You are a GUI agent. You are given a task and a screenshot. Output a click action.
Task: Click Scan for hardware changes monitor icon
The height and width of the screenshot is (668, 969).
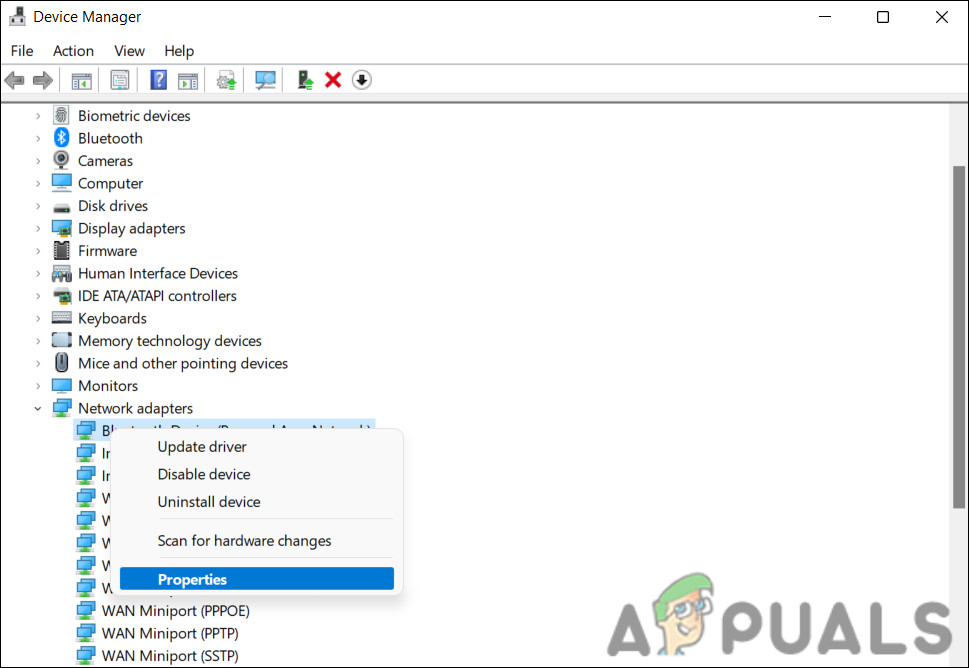(x=265, y=80)
